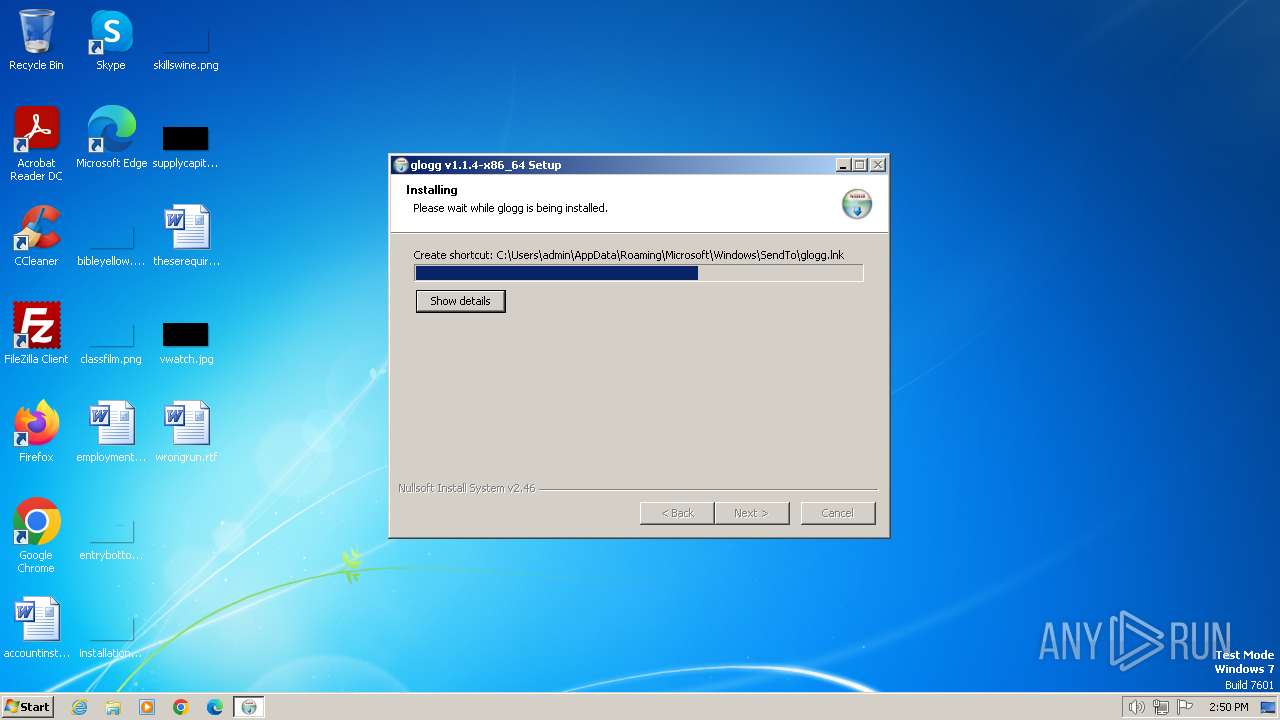The height and width of the screenshot is (720, 1280).
Task: Click the 'Create shortcut' status text
Action: coord(629,255)
